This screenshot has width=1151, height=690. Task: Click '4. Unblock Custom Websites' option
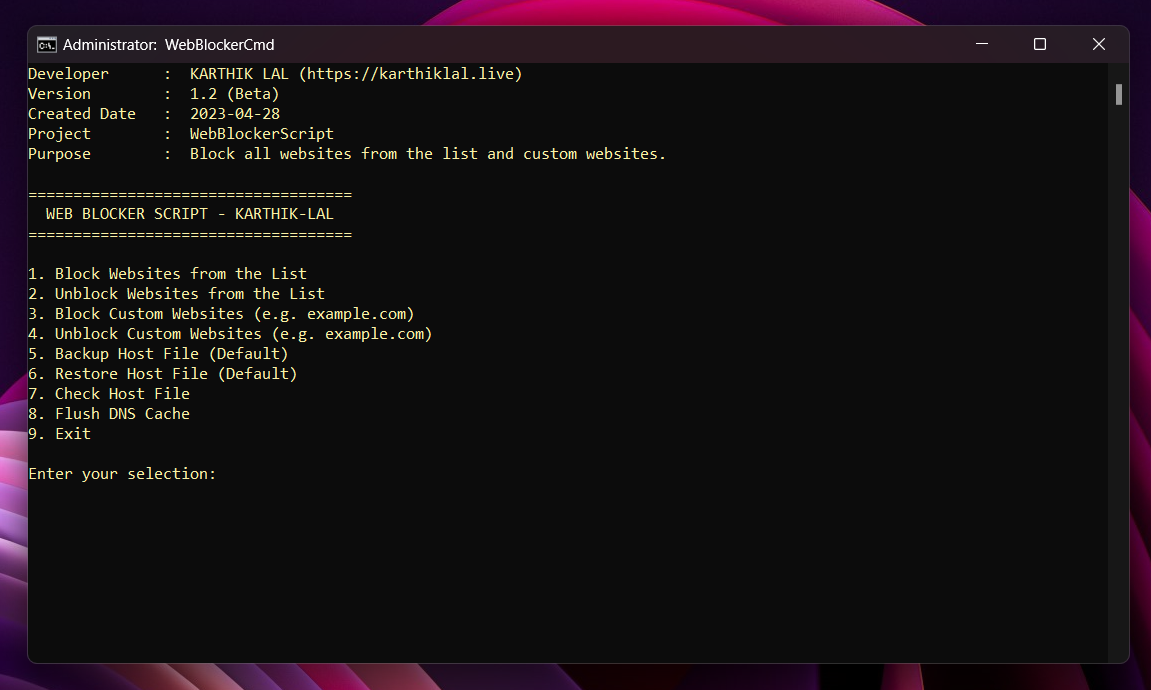[x=230, y=334]
